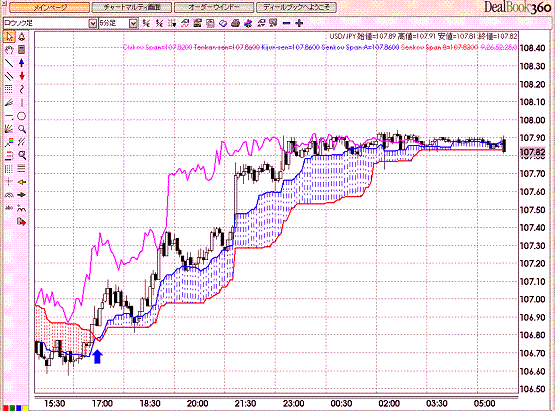Select the hand pan tool
This screenshot has height=411, width=555.
[9, 50]
